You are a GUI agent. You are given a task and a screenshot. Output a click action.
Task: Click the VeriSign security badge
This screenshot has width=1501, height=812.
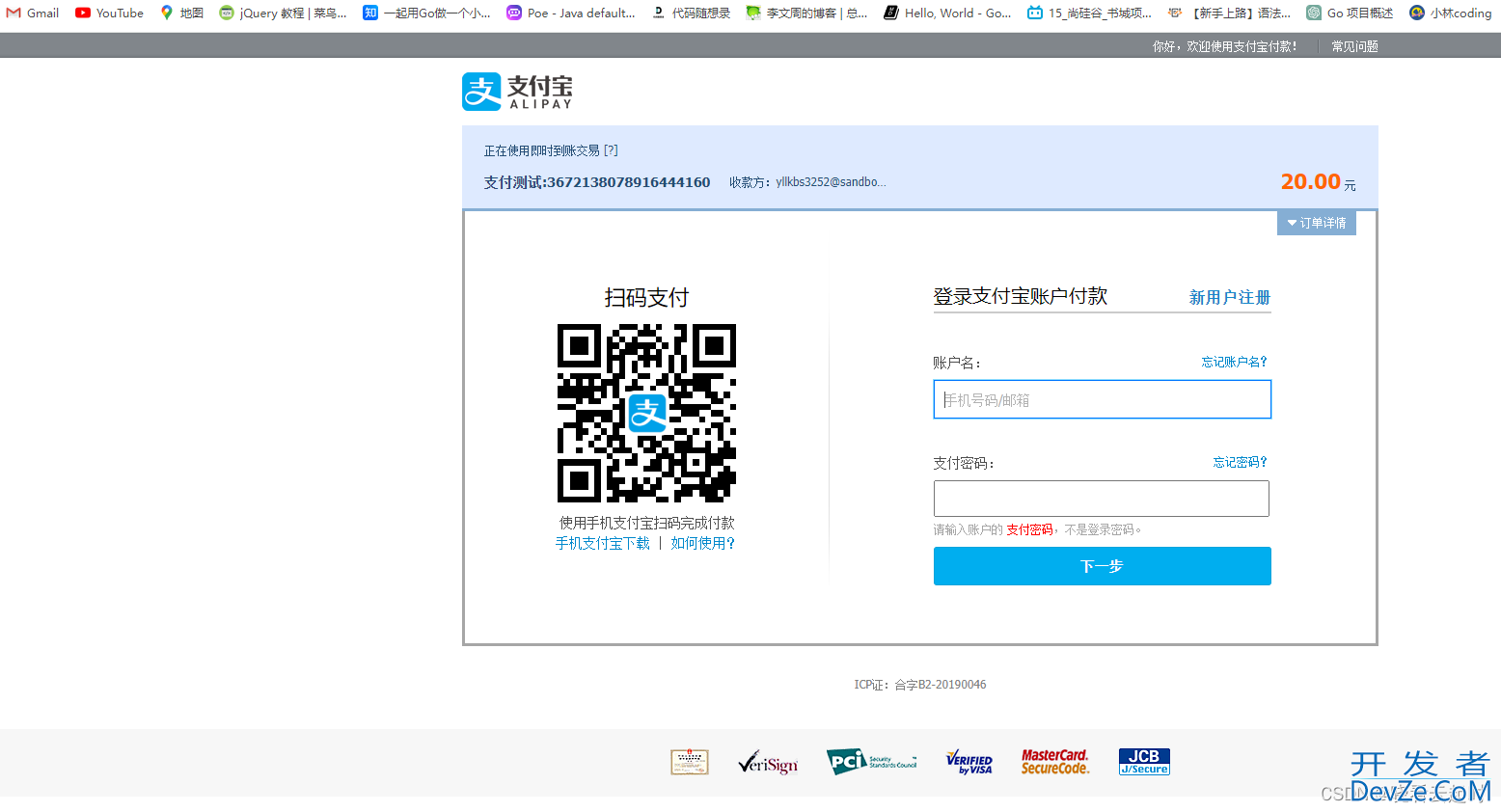tap(768, 763)
